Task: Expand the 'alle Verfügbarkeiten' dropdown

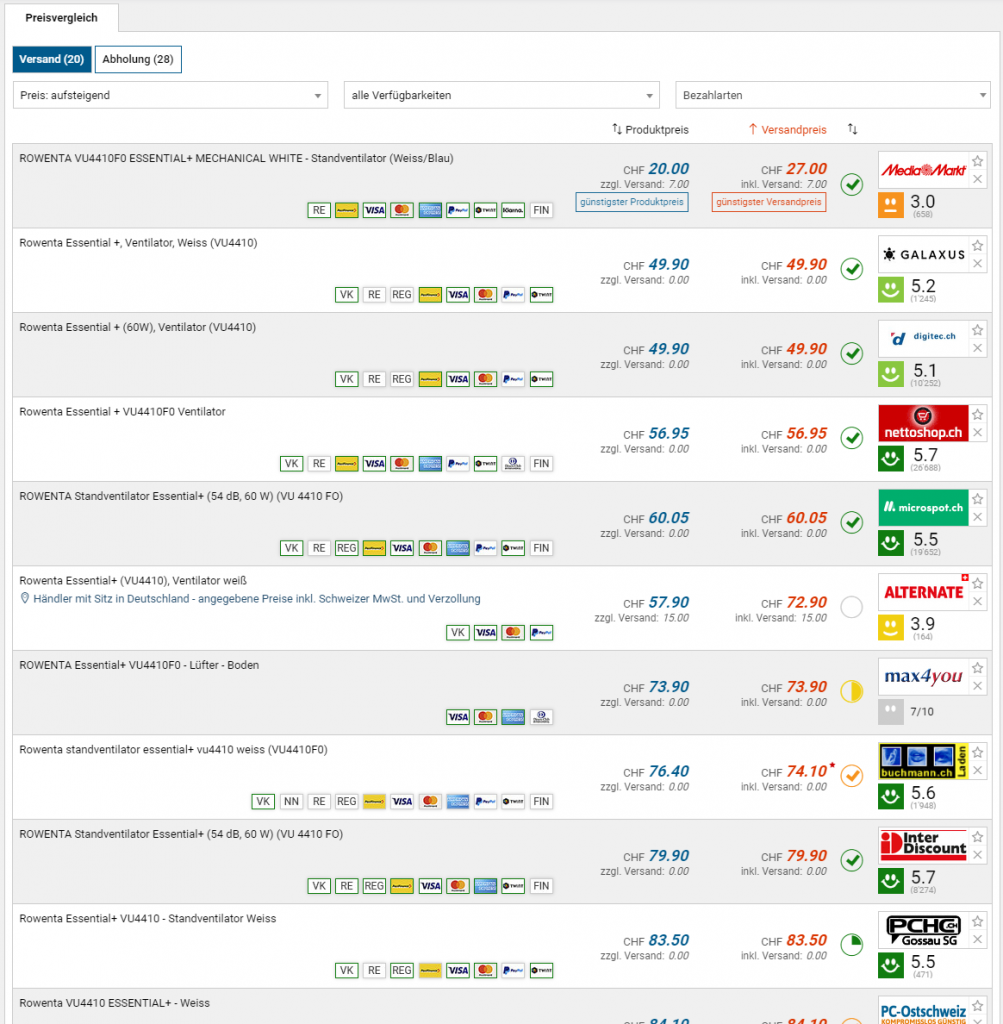Action: click(x=501, y=95)
